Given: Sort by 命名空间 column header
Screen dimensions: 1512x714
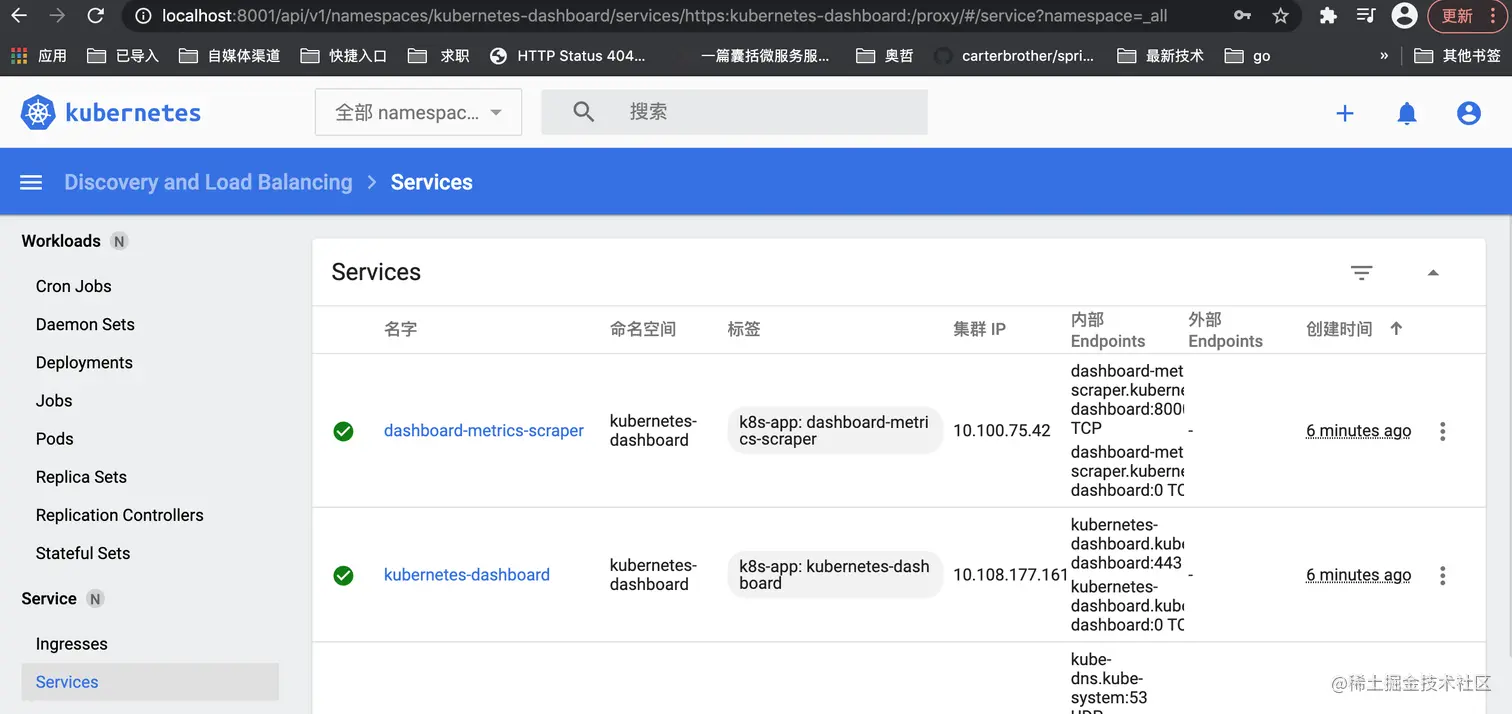Looking at the screenshot, I should [x=643, y=329].
